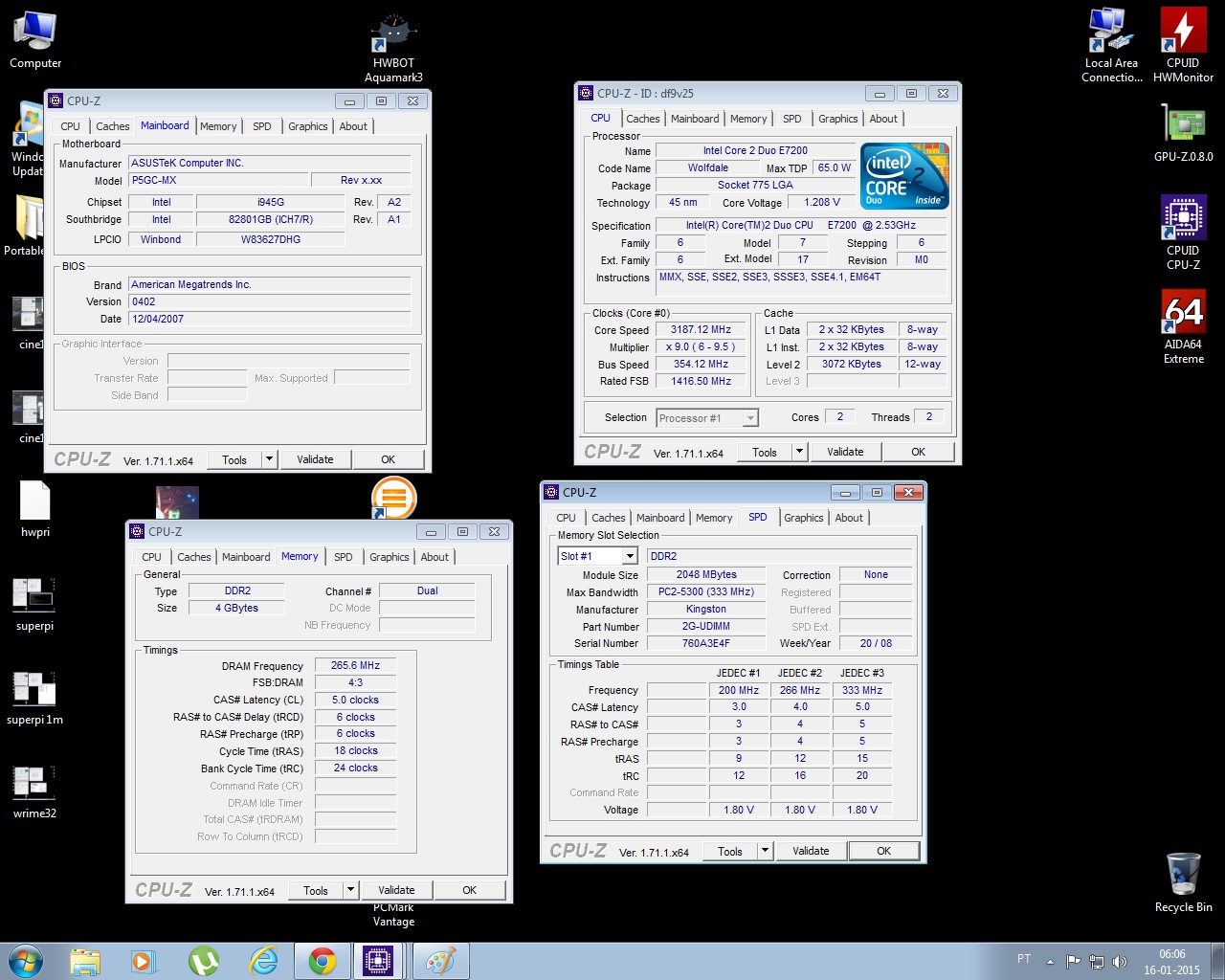Screen dimensions: 1225x980
Task: Open the Recycle Bin
Action: [x=1183, y=882]
